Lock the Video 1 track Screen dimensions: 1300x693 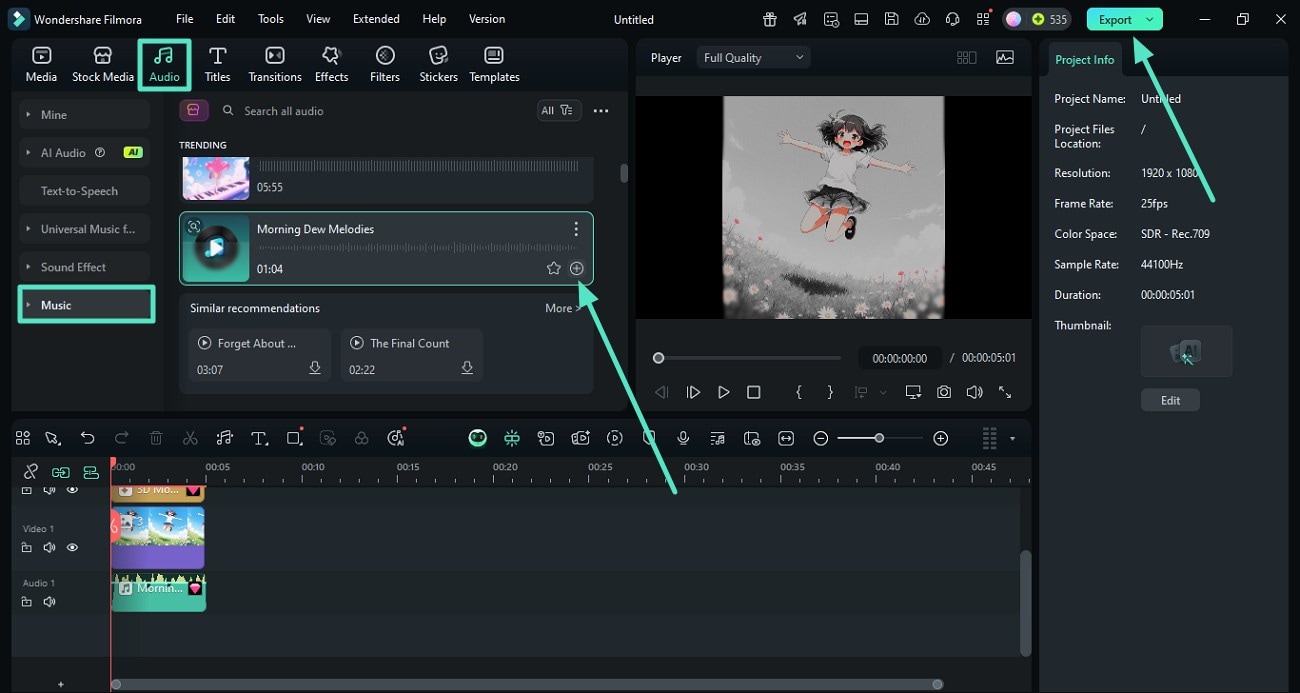coord(27,548)
